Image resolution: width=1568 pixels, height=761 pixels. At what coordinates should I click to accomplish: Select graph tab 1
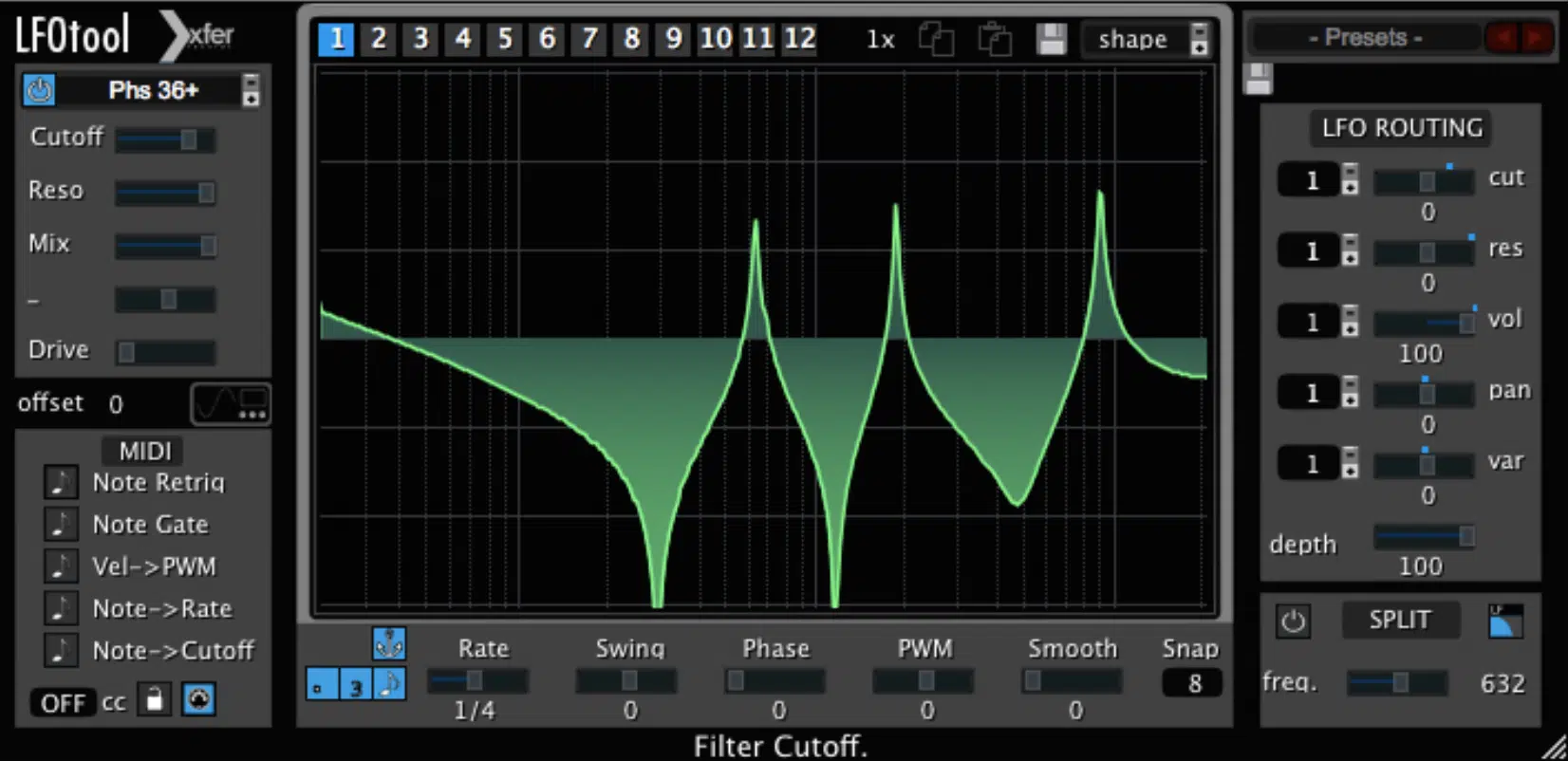click(336, 39)
